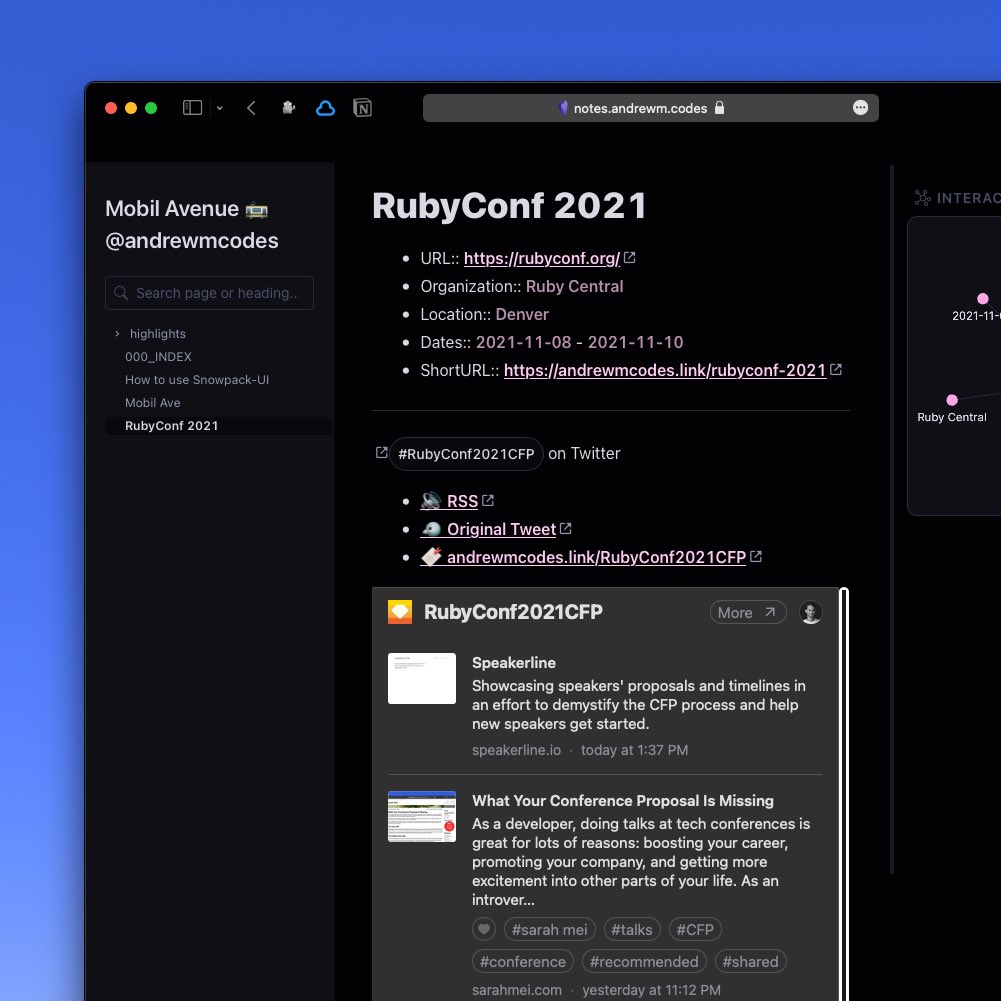Open the sidebar dropdown chevron in toolbar
This screenshot has width=1001, height=1001.
(220, 109)
